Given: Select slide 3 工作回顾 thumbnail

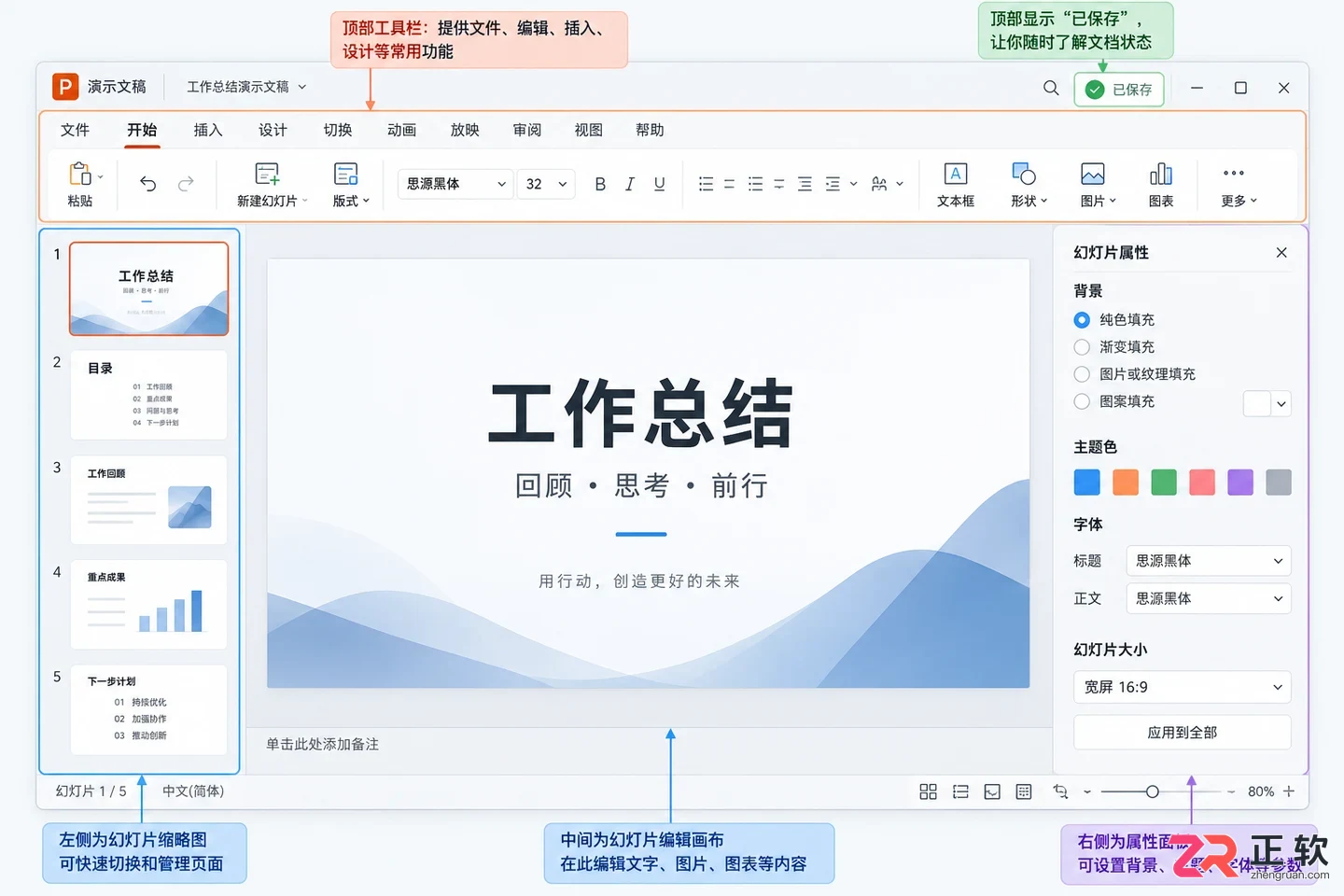Looking at the screenshot, I should 148,500.
